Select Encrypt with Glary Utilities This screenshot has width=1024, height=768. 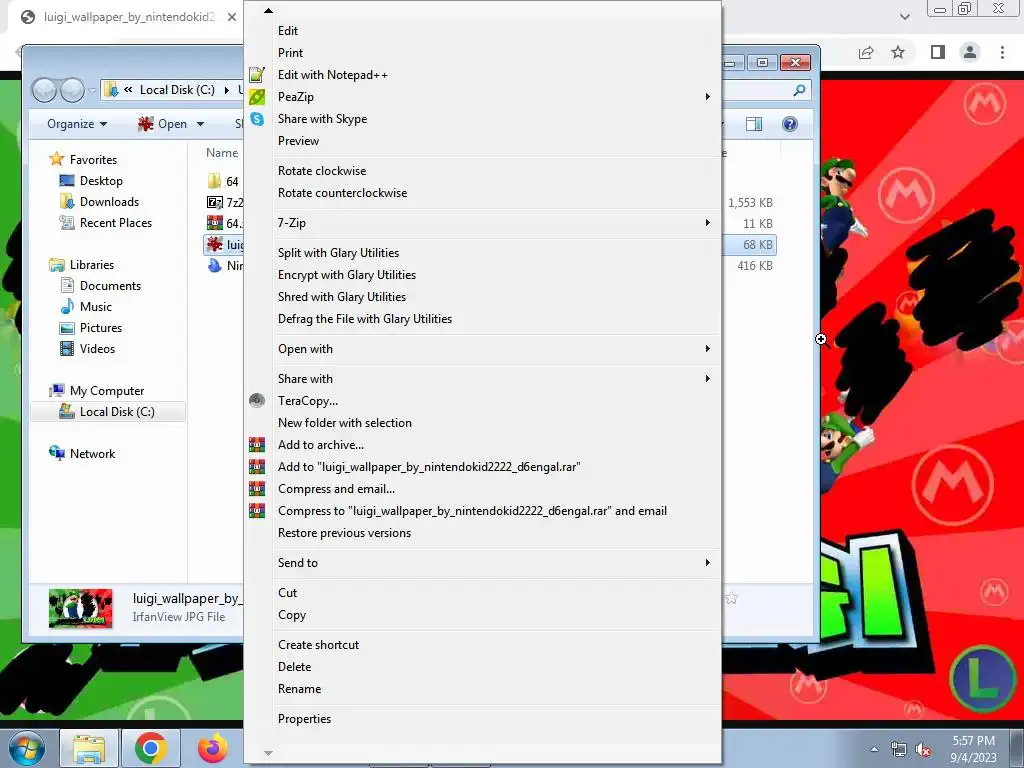pos(347,275)
